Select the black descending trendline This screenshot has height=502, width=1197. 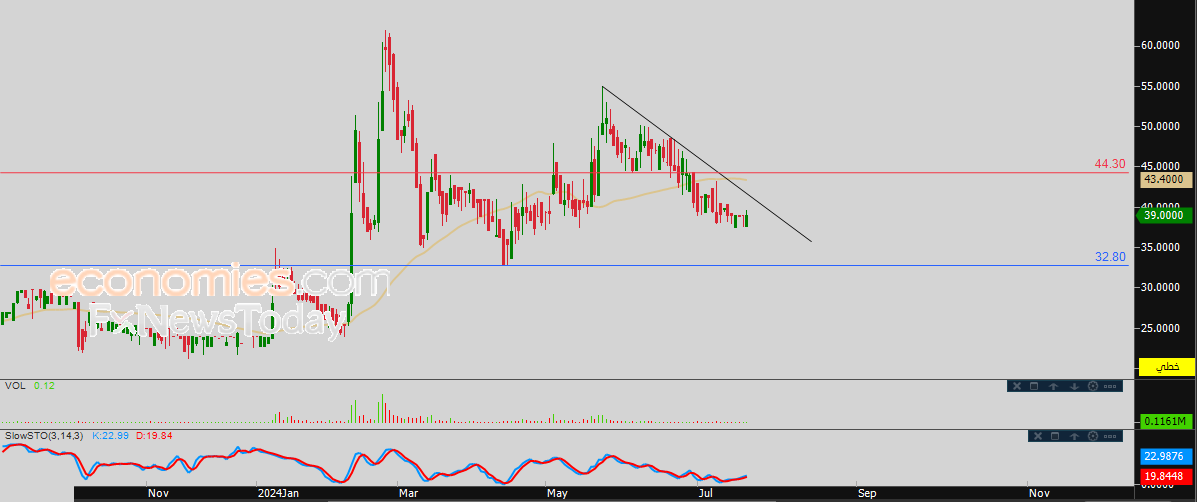point(706,164)
